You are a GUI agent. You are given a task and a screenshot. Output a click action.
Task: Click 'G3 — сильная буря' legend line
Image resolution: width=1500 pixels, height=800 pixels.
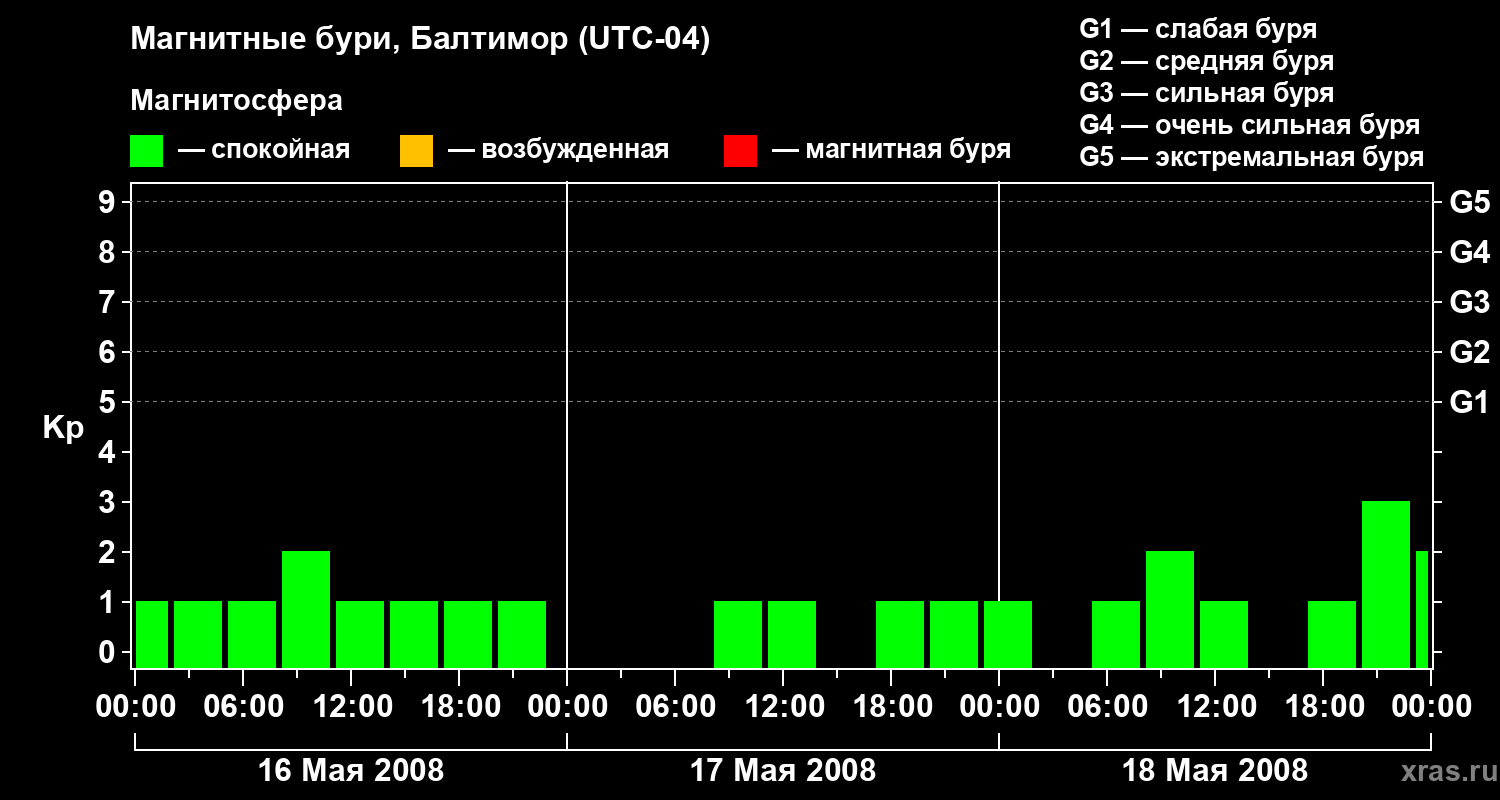[1206, 93]
